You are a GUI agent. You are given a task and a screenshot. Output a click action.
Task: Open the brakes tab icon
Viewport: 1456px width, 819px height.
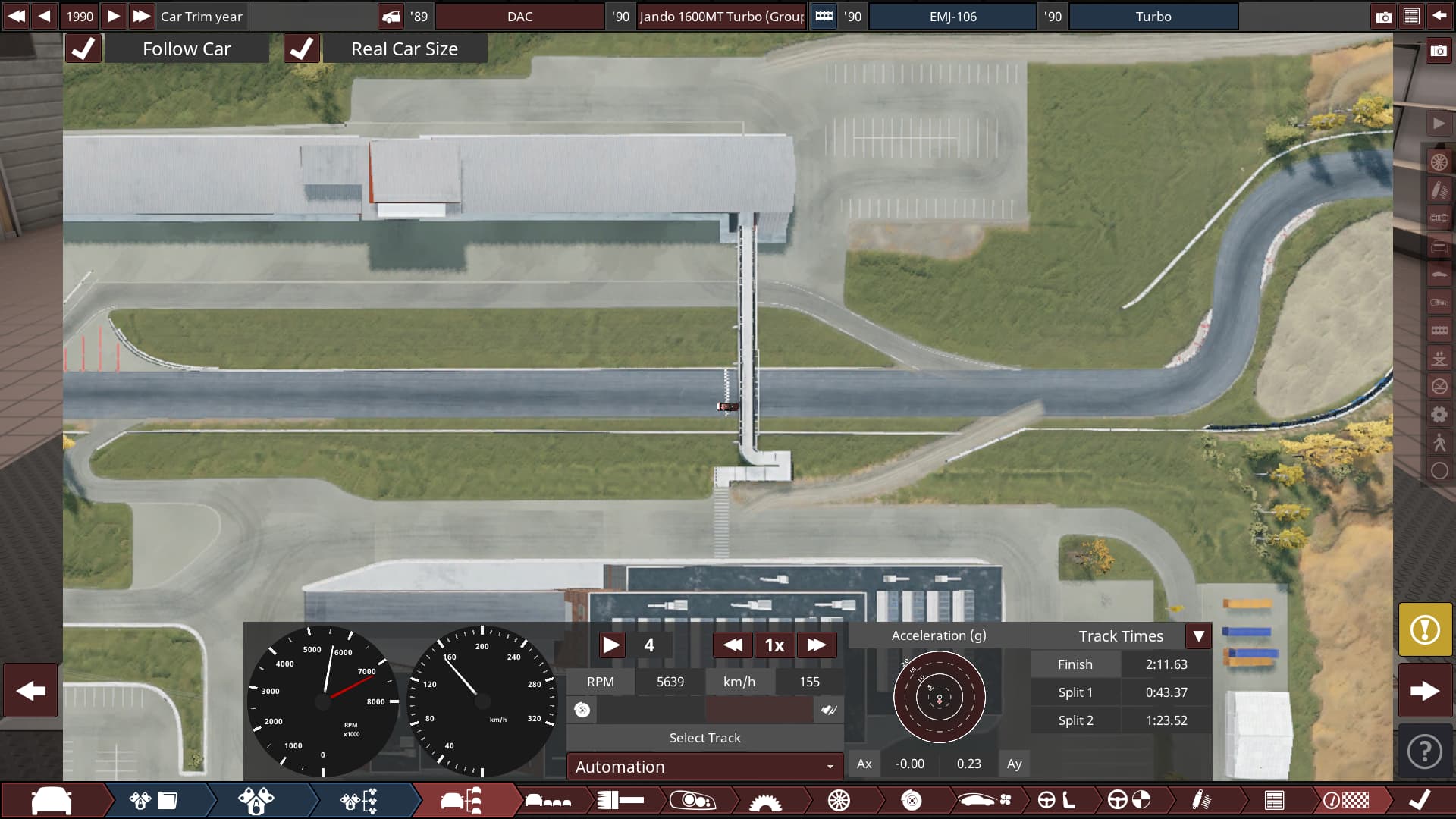point(912,801)
